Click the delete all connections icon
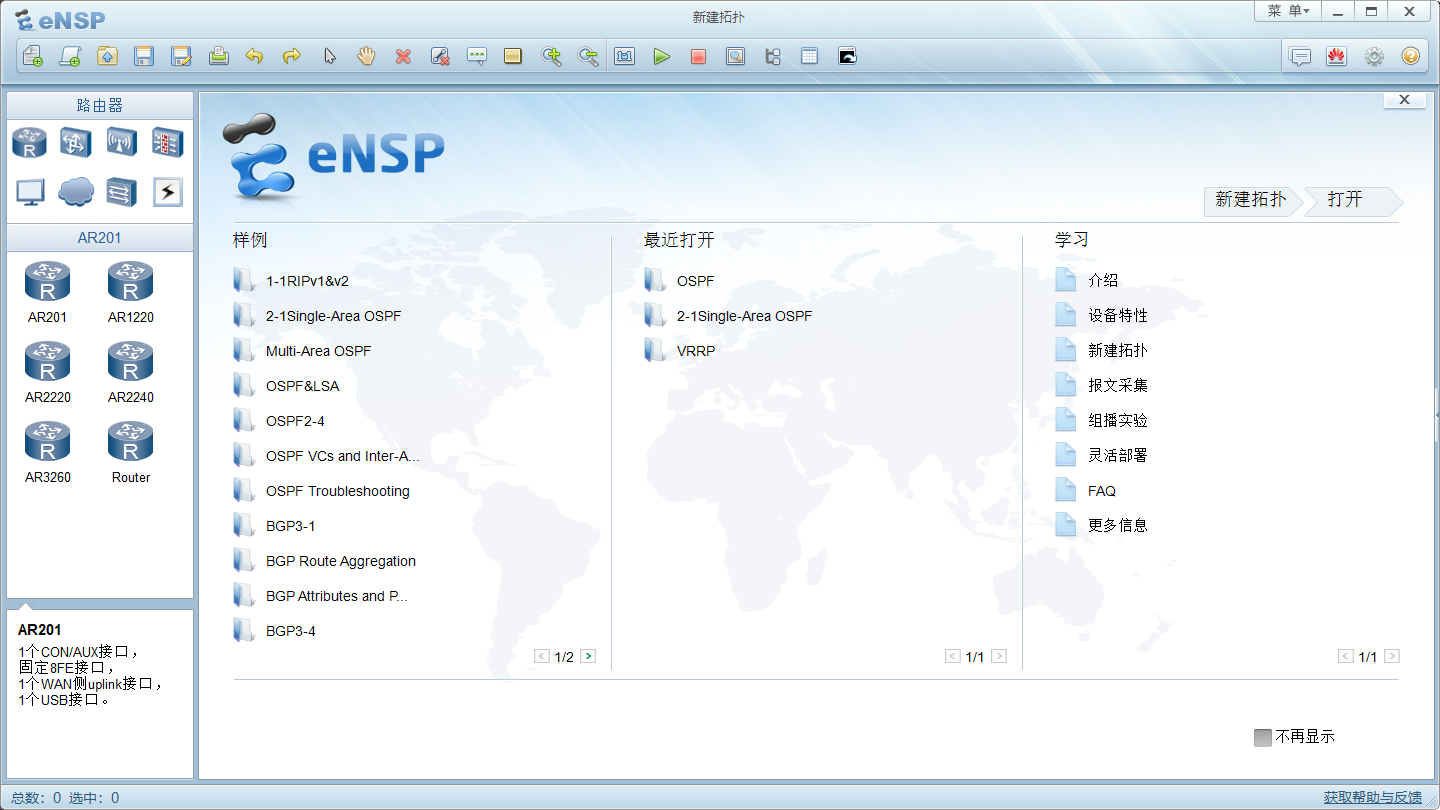1440x810 pixels. point(440,56)
